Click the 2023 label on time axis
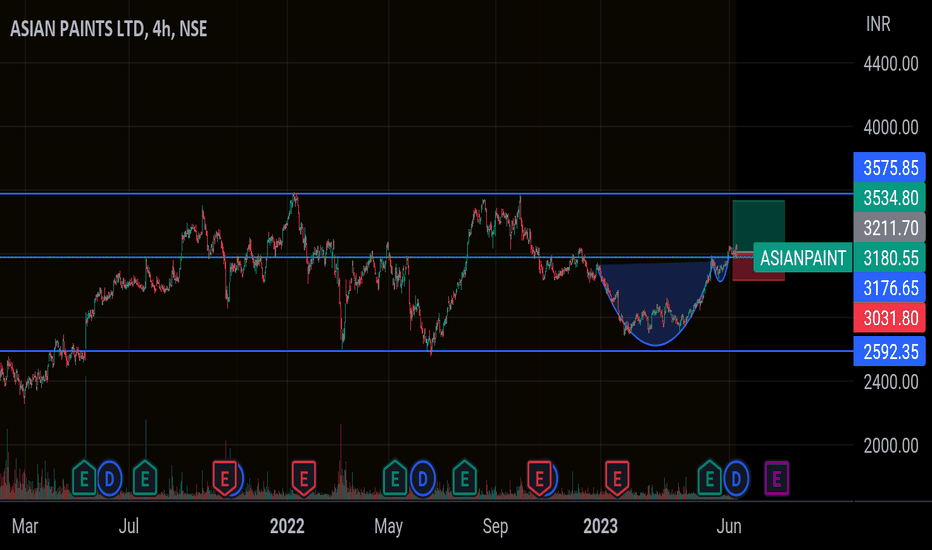The width and height of the screenshot is (932, 550). point(600,526)
